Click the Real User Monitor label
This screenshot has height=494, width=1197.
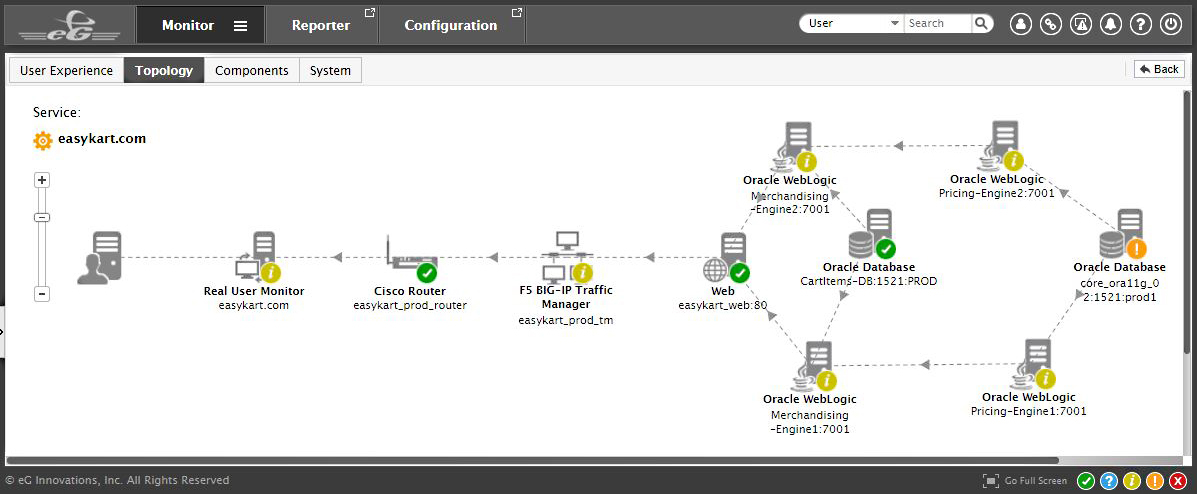pyautogui.click(x=254, y=291)
